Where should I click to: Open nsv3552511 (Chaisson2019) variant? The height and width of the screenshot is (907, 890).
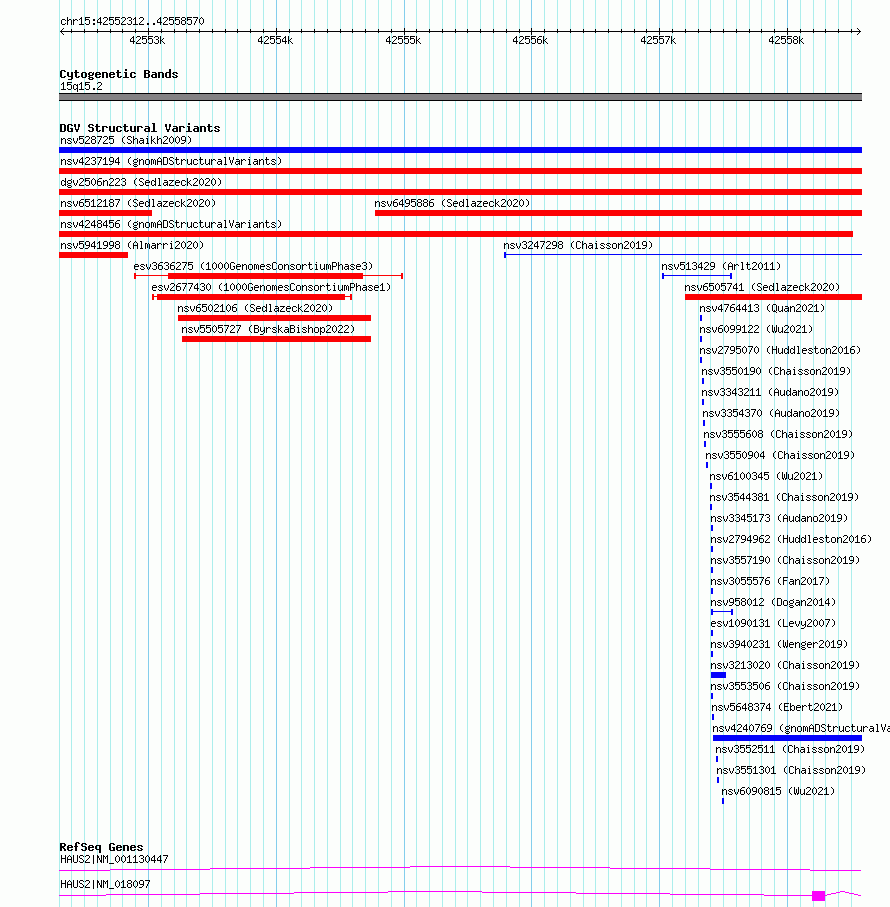click(x=790, y=750)
